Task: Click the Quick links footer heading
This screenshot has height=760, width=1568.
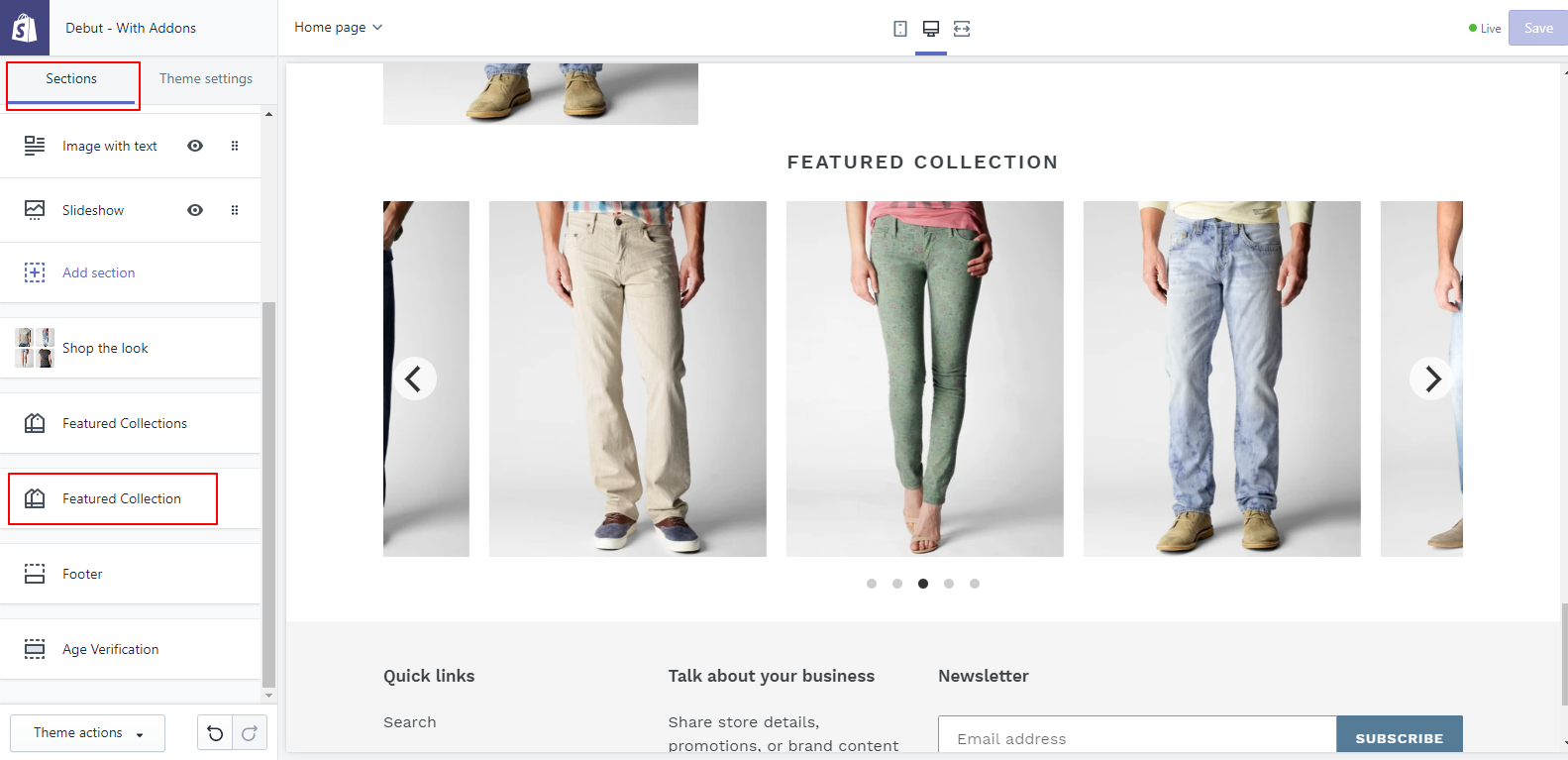Action: coord(429,676)
